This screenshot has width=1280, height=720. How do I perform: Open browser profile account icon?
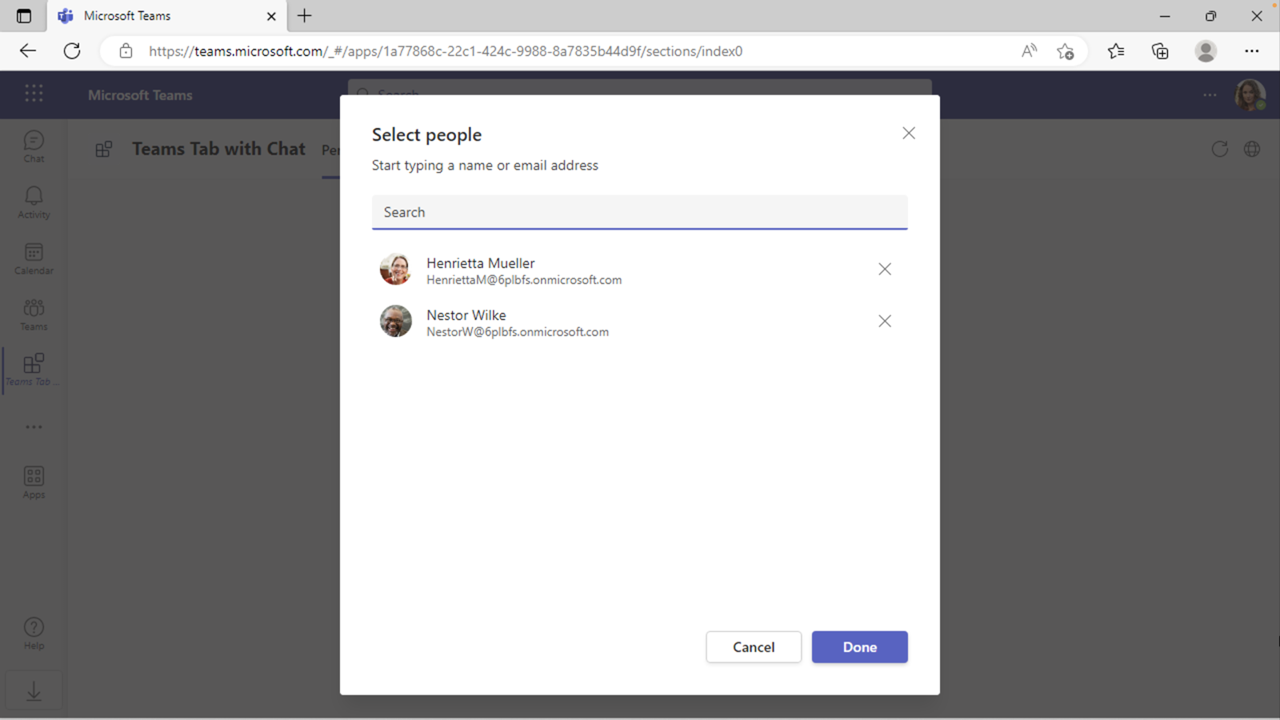[1206, 51]
